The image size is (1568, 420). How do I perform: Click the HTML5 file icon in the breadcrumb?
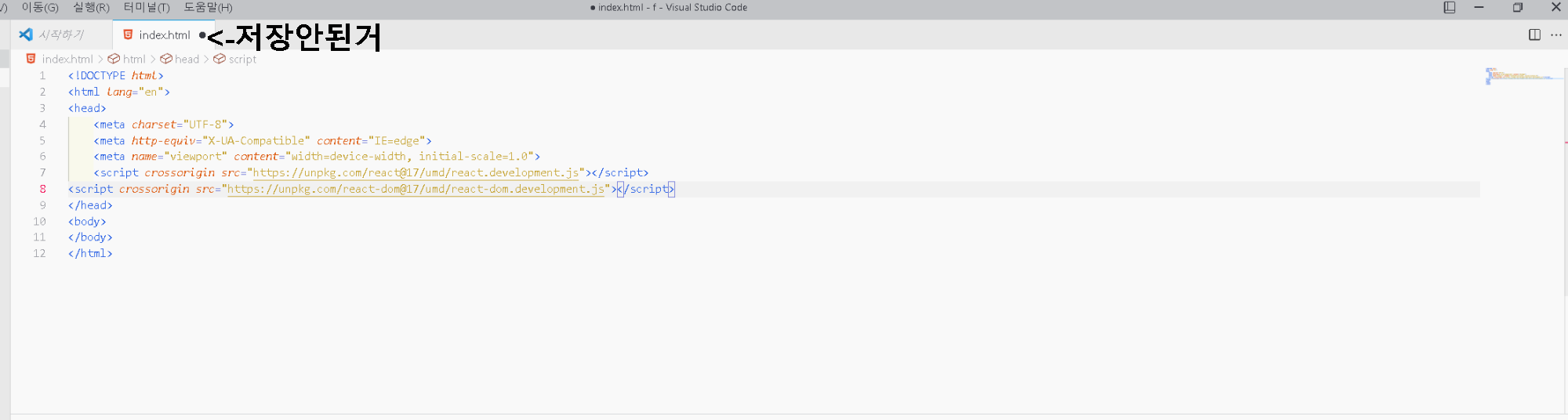[31, 59]
